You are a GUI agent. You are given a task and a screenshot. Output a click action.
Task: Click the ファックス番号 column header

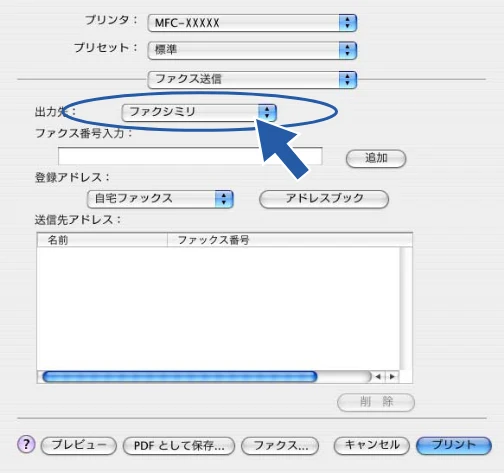pyautogui.click(x=289, y=240)
